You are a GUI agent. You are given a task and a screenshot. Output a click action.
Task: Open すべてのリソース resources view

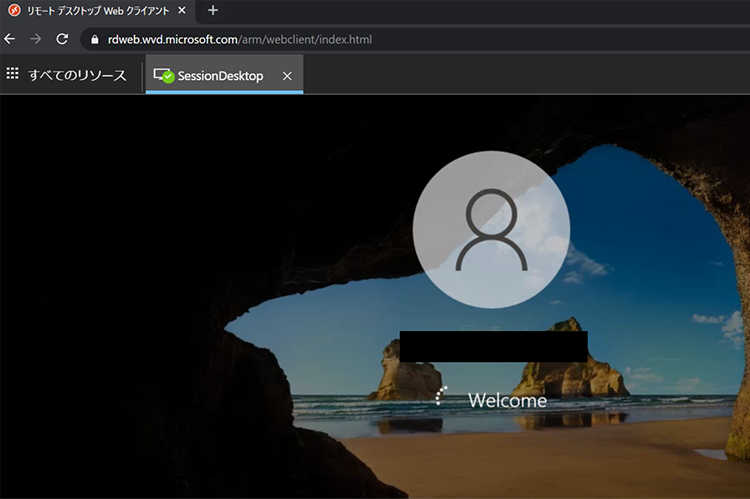(77, 75)
